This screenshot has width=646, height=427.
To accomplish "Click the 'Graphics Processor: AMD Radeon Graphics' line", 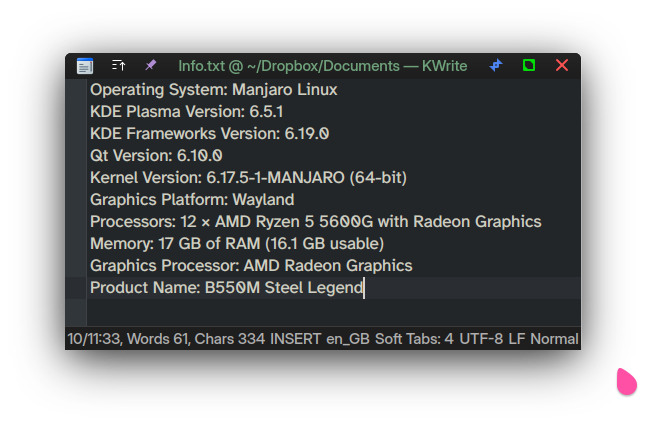I will pos(251,266).
